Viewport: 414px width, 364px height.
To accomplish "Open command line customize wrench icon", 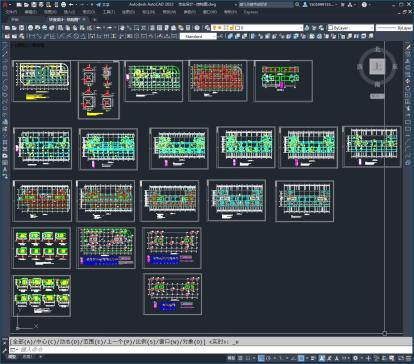I will [x=5, y=350].
